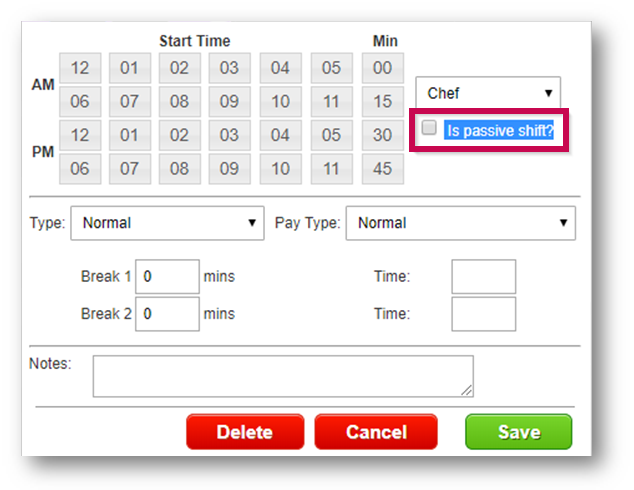Pick 06 in the PM start time

(80, 168)
